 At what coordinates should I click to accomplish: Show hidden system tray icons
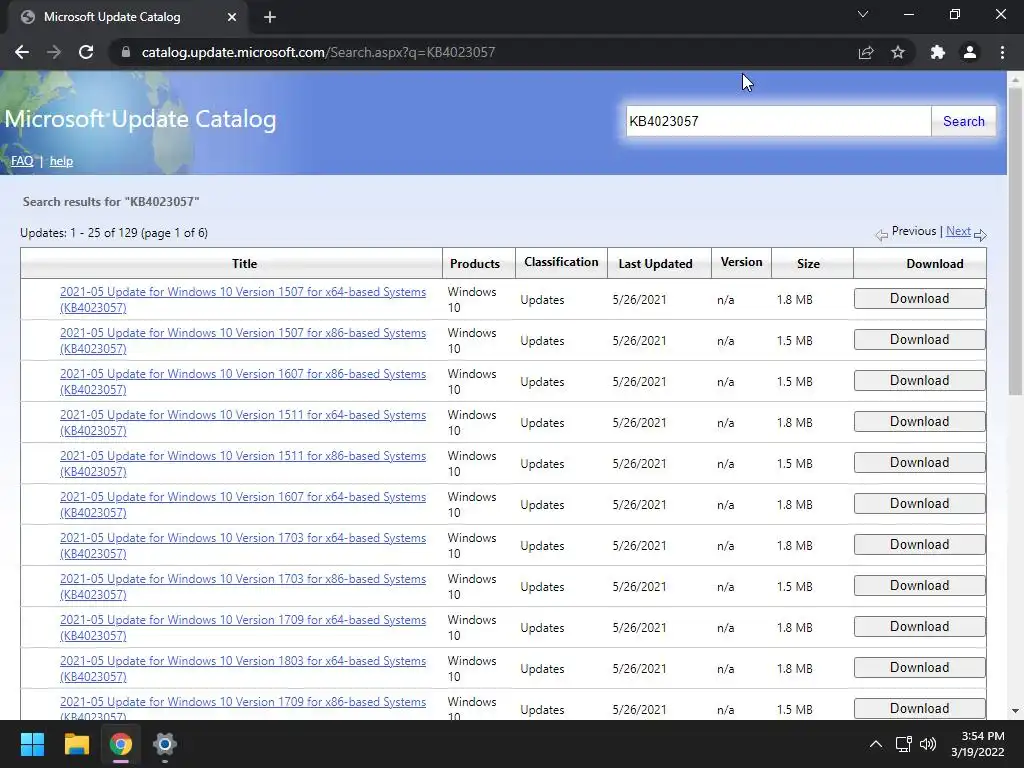point(876,744)
